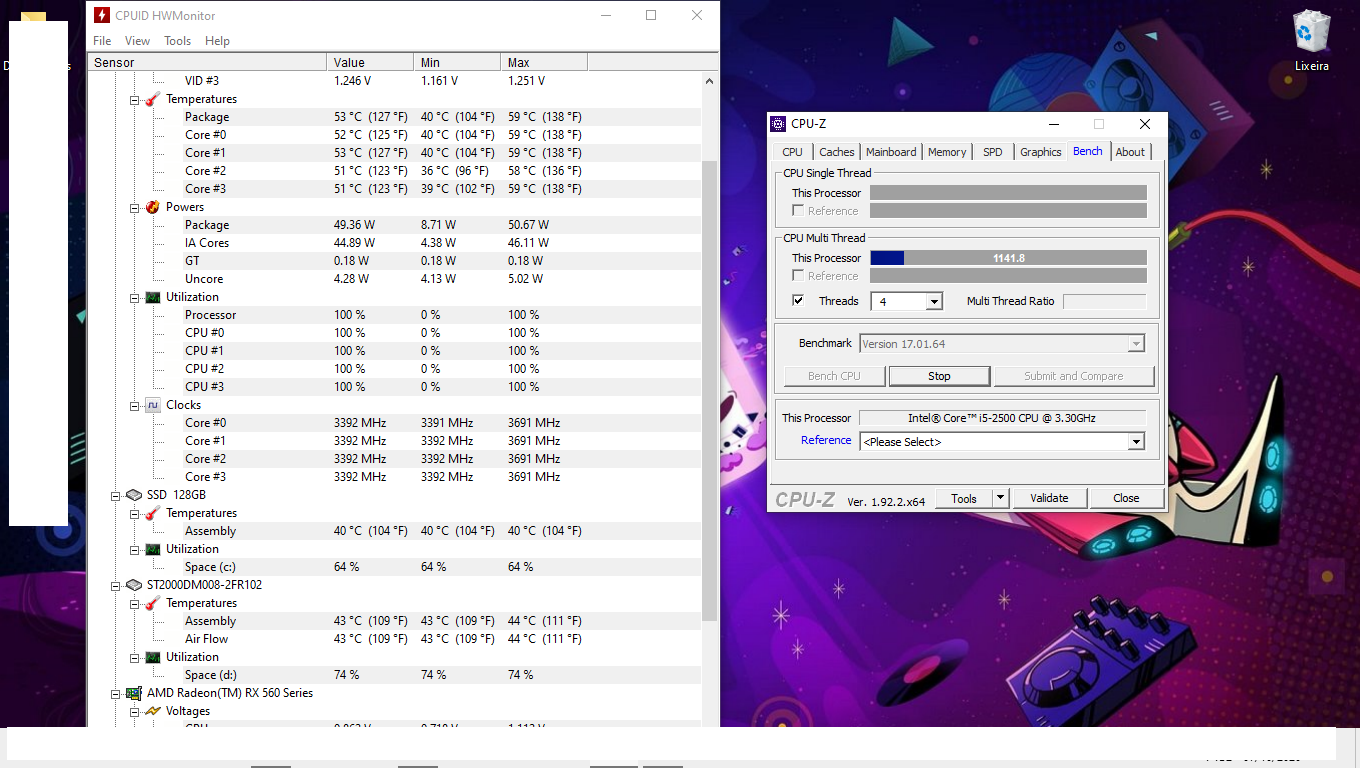1360x768 pixels.
Task: Click the Bench CPU button
Action: point(834,376)
